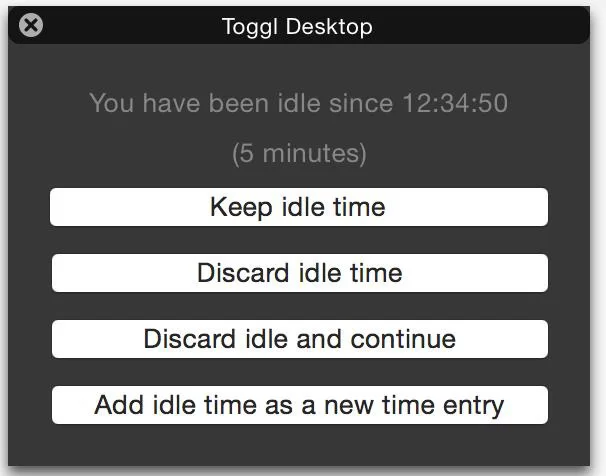Image resolution: width=606 pixels, height=476 pixels.
Task: Click the Keep idle time button
Action: point(299,207)
